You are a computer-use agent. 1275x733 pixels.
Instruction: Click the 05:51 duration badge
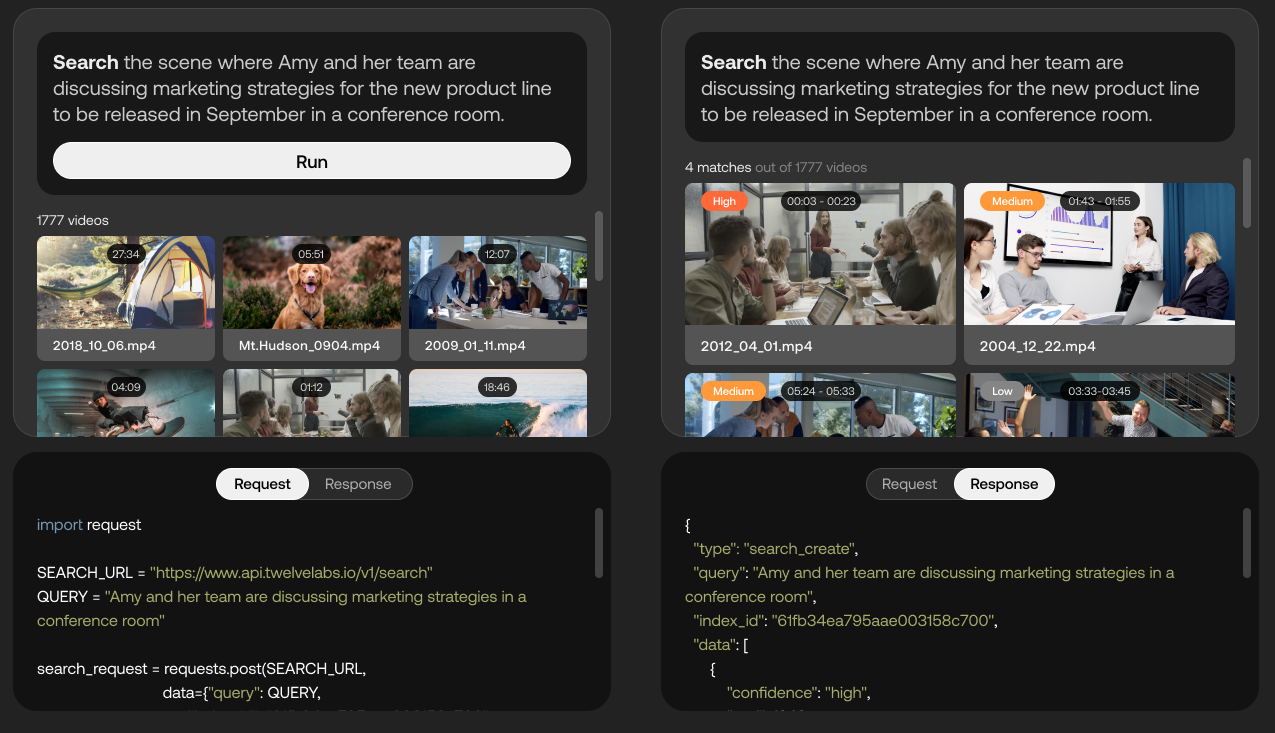point(312,254)
